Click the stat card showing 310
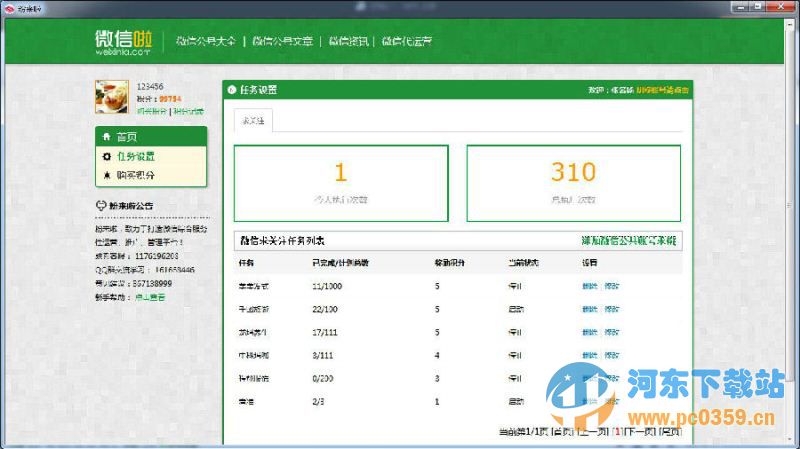 pyautogui.click(x=573, y=183)
